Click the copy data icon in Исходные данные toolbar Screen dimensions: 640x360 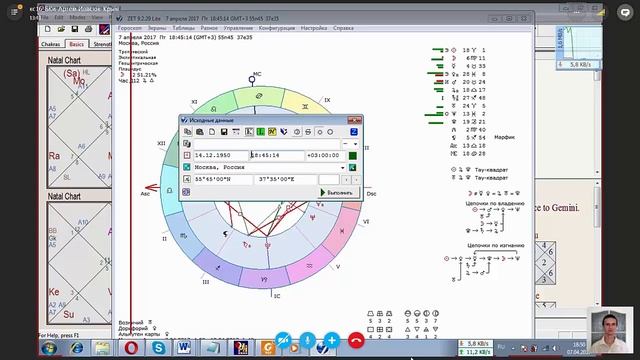pyautogui.click(x=187, y=132)
